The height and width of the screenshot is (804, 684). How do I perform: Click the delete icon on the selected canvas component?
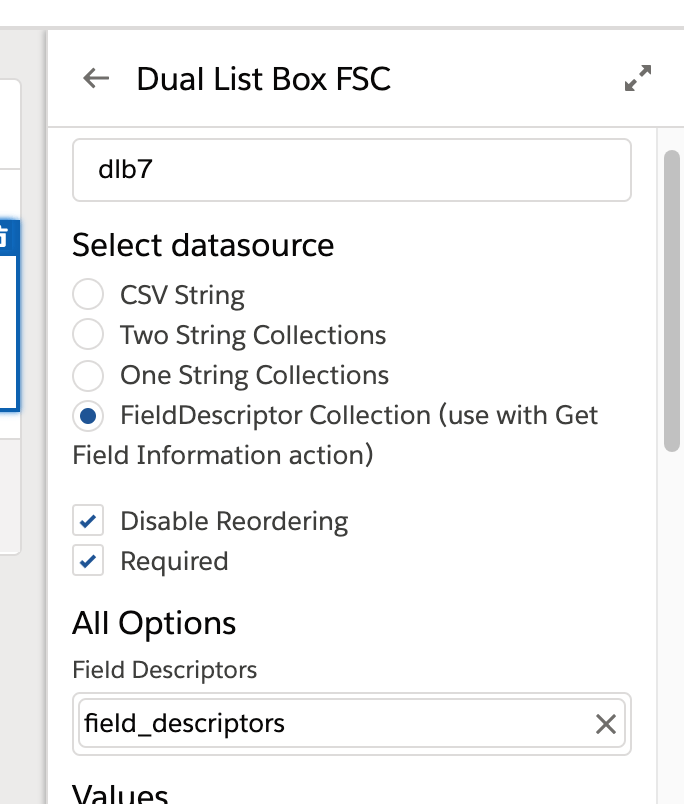[6, 238]
